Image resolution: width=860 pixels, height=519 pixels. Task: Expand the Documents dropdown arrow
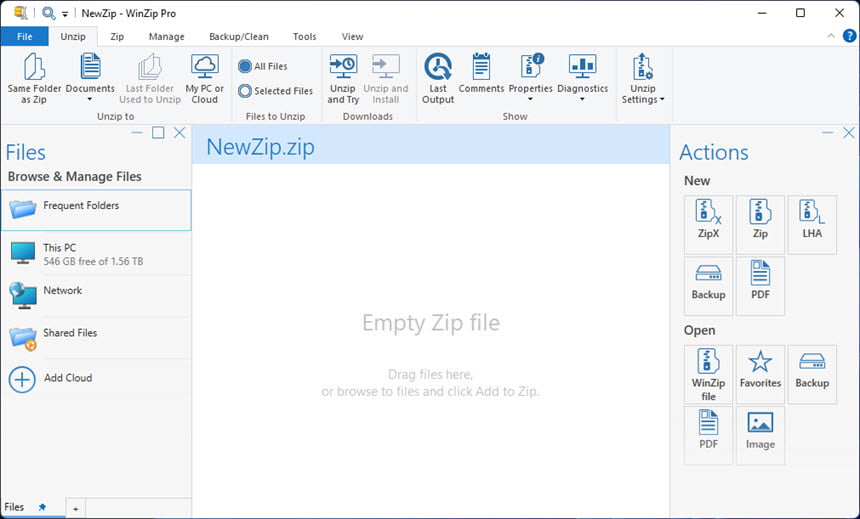(x=90, y=100)
